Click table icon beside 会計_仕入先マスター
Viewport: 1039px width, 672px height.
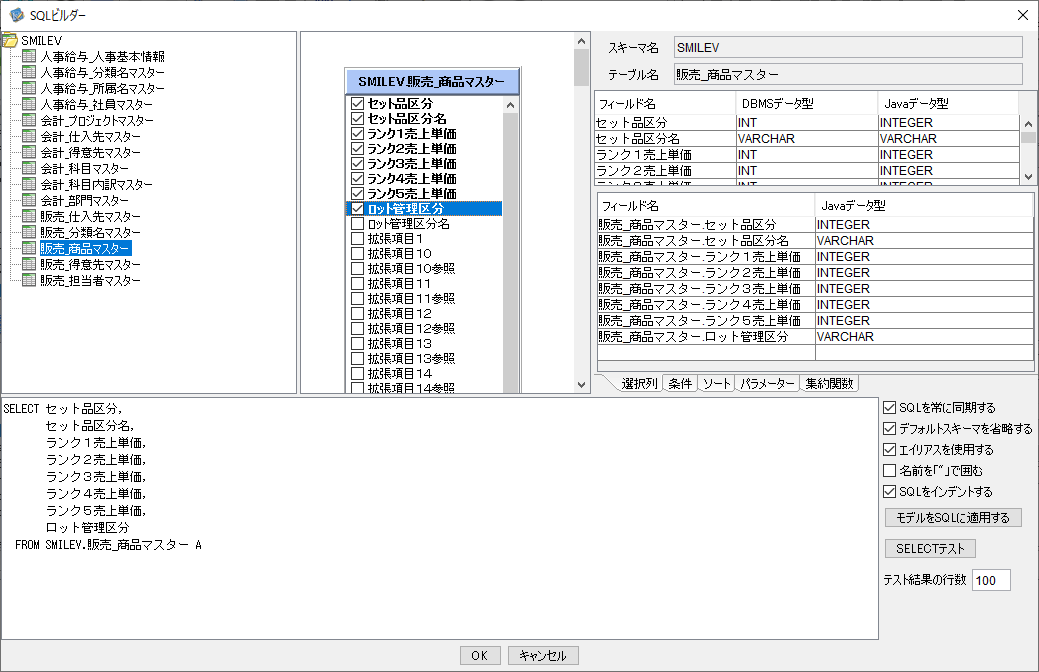click(29, 136)
